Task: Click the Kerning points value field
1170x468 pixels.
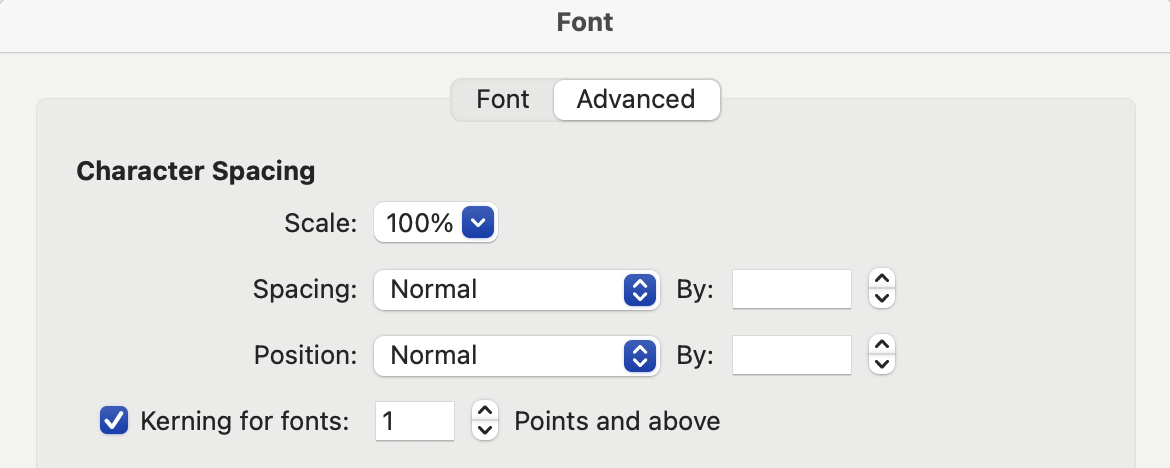Action: [414, 421]
